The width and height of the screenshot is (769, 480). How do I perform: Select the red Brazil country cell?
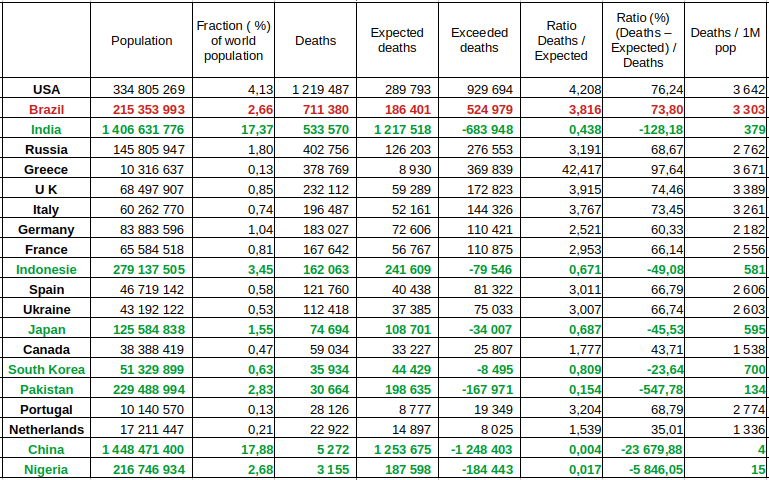tap(47, 109)
